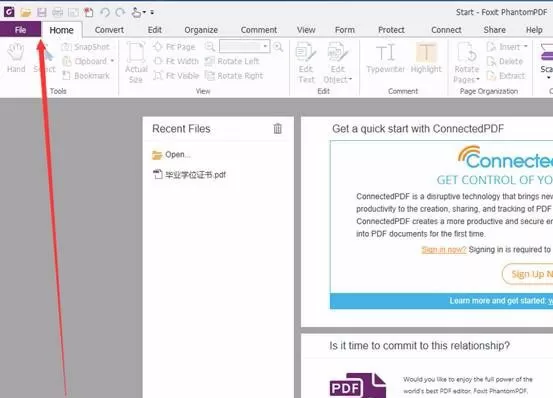Go to the Form tab
The width and height of the screenshot is (553, 398).
tap(345, 30)
